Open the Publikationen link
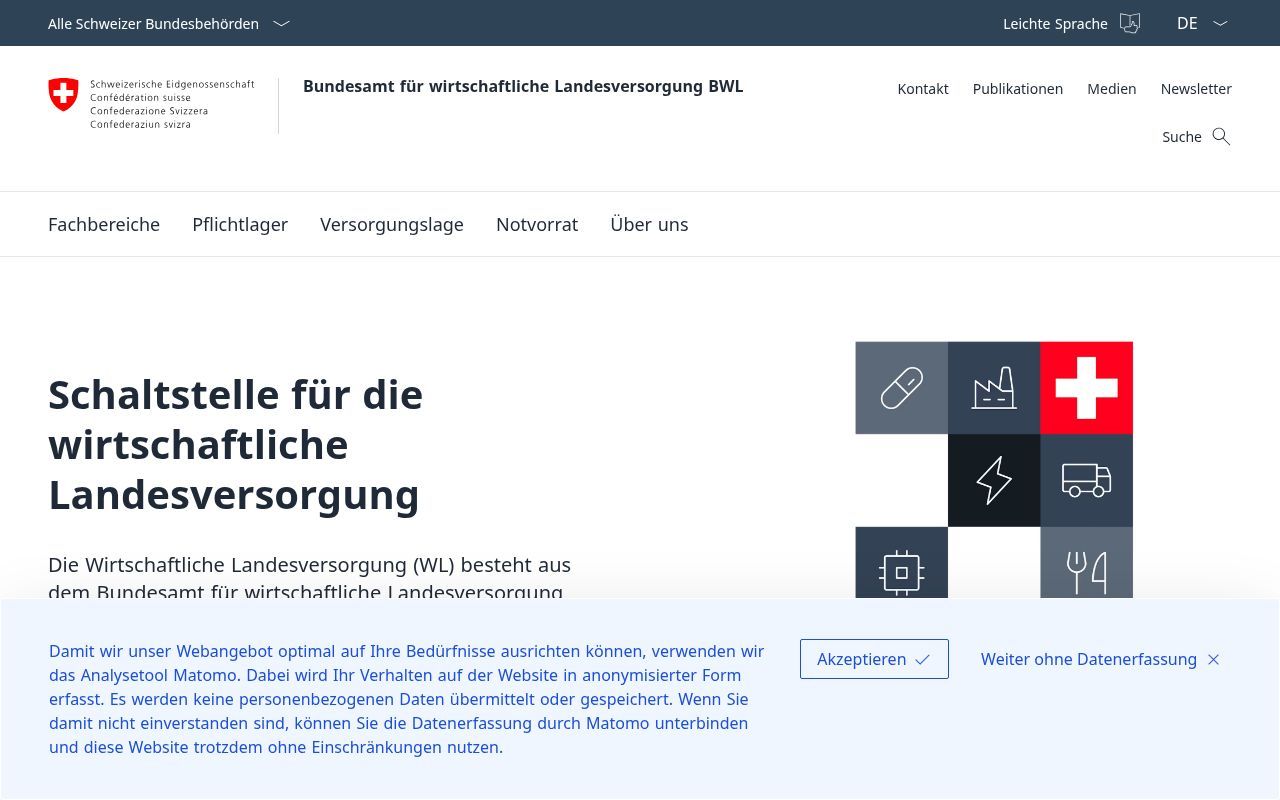1280x800 pixels. (x=1018, y=89)
